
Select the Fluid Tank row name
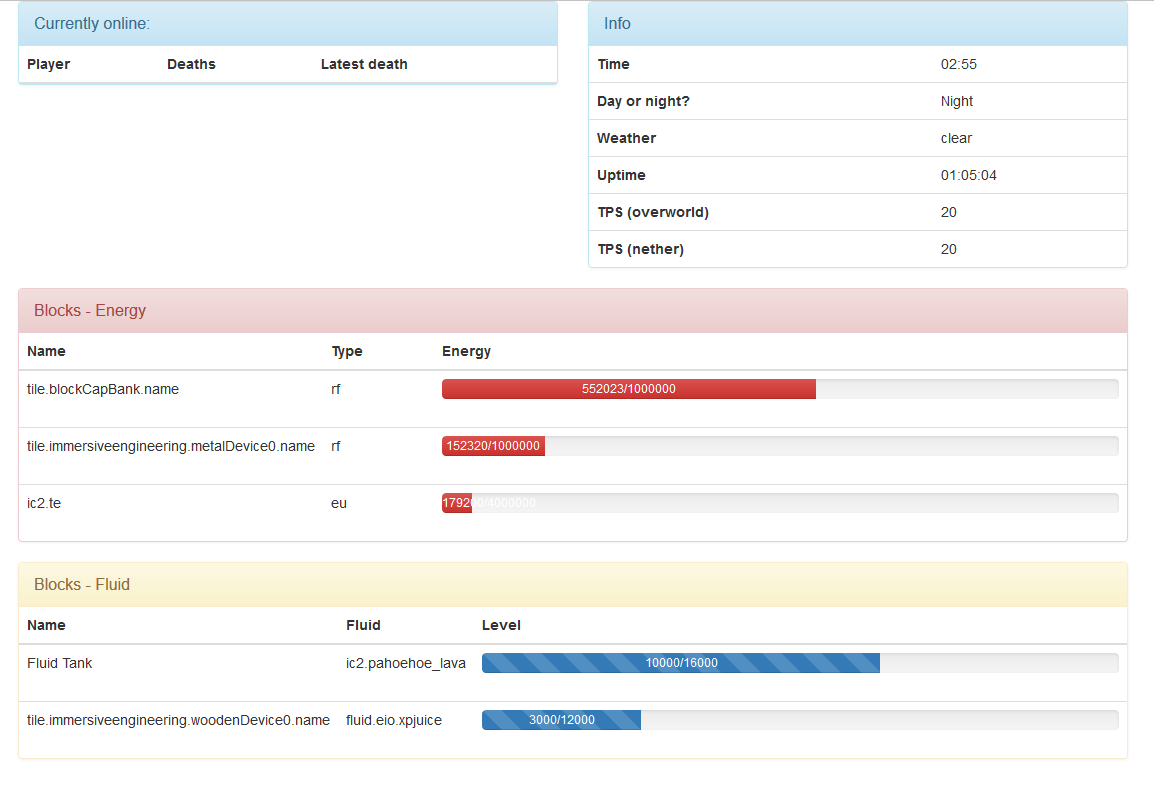click(x=60, y=663)
